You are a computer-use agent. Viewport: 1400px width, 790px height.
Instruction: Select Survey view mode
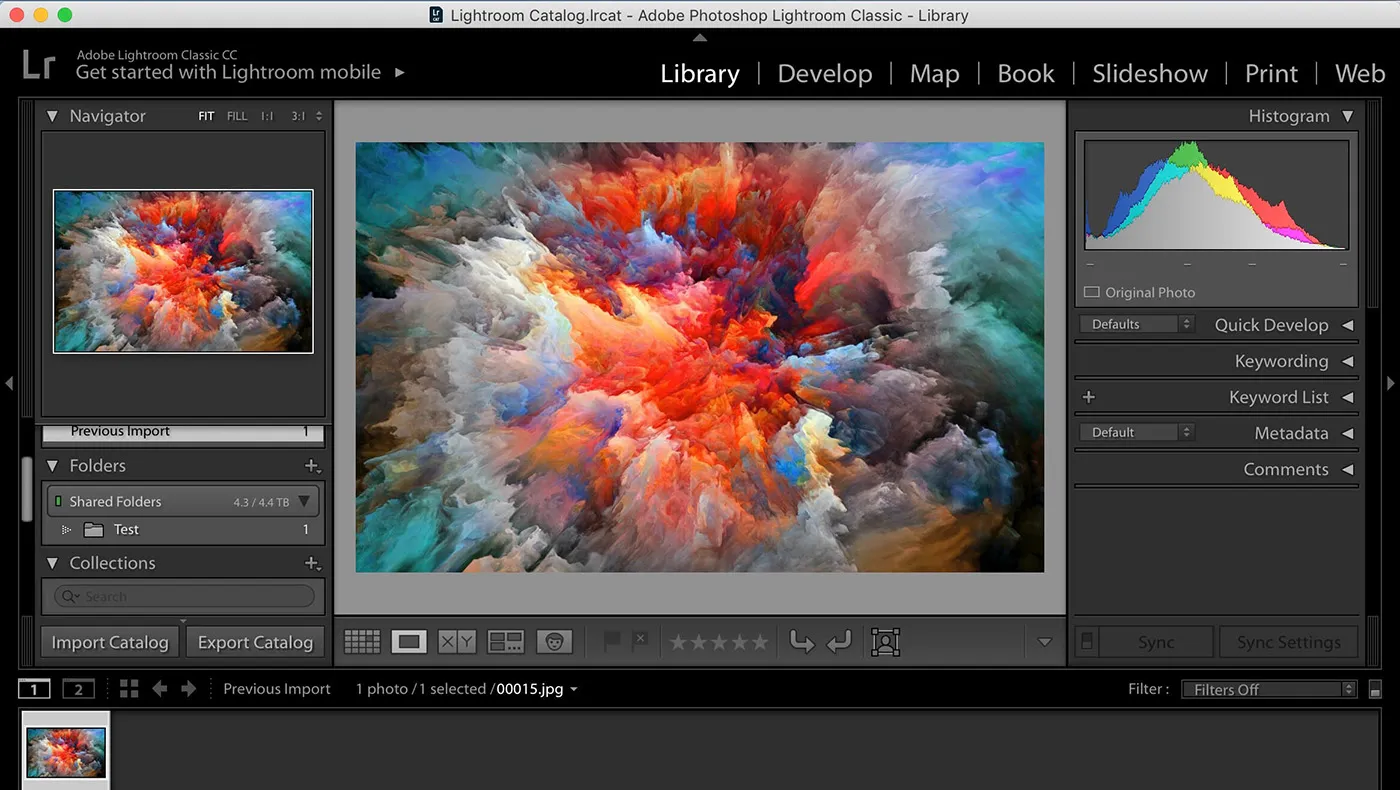(506, 641)
